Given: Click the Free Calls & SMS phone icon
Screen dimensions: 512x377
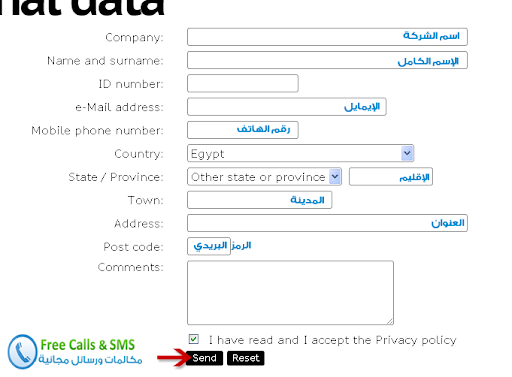Looking at the screenshot, I should point(22,352).
